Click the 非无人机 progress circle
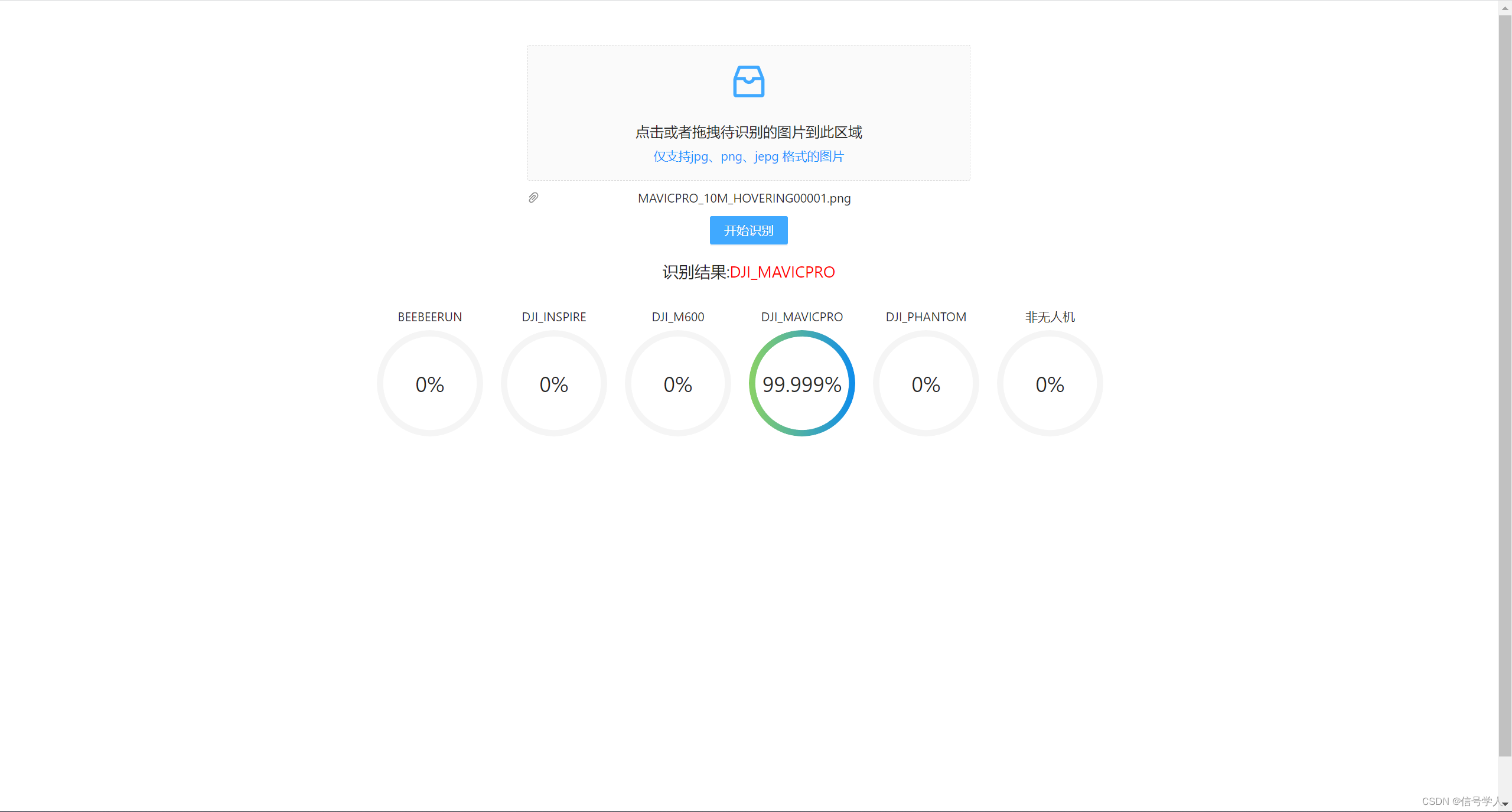Image resolution: width=1512 pixels, height=812 pixels. (1049, 384)
